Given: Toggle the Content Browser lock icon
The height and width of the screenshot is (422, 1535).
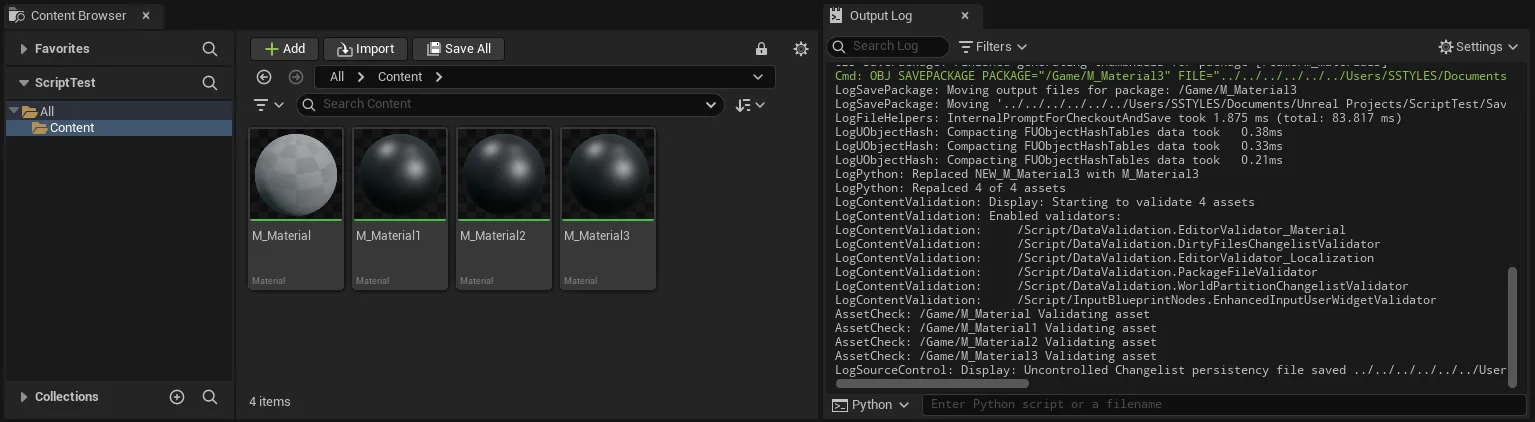Looking at the screenshot, I should pos(762,49).
